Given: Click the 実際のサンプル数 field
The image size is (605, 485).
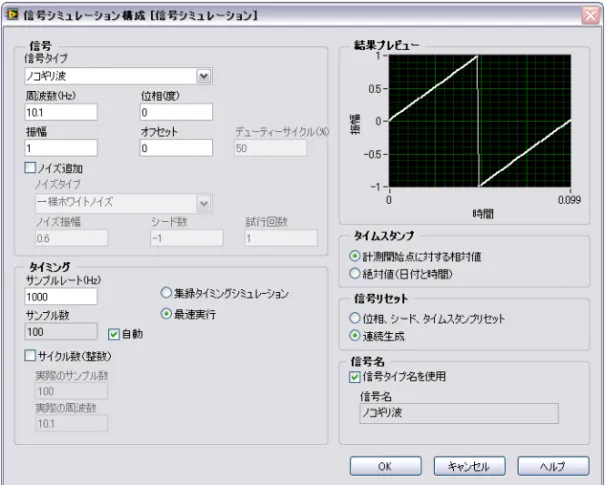Looking at the screenshot, I should point(71,391).
